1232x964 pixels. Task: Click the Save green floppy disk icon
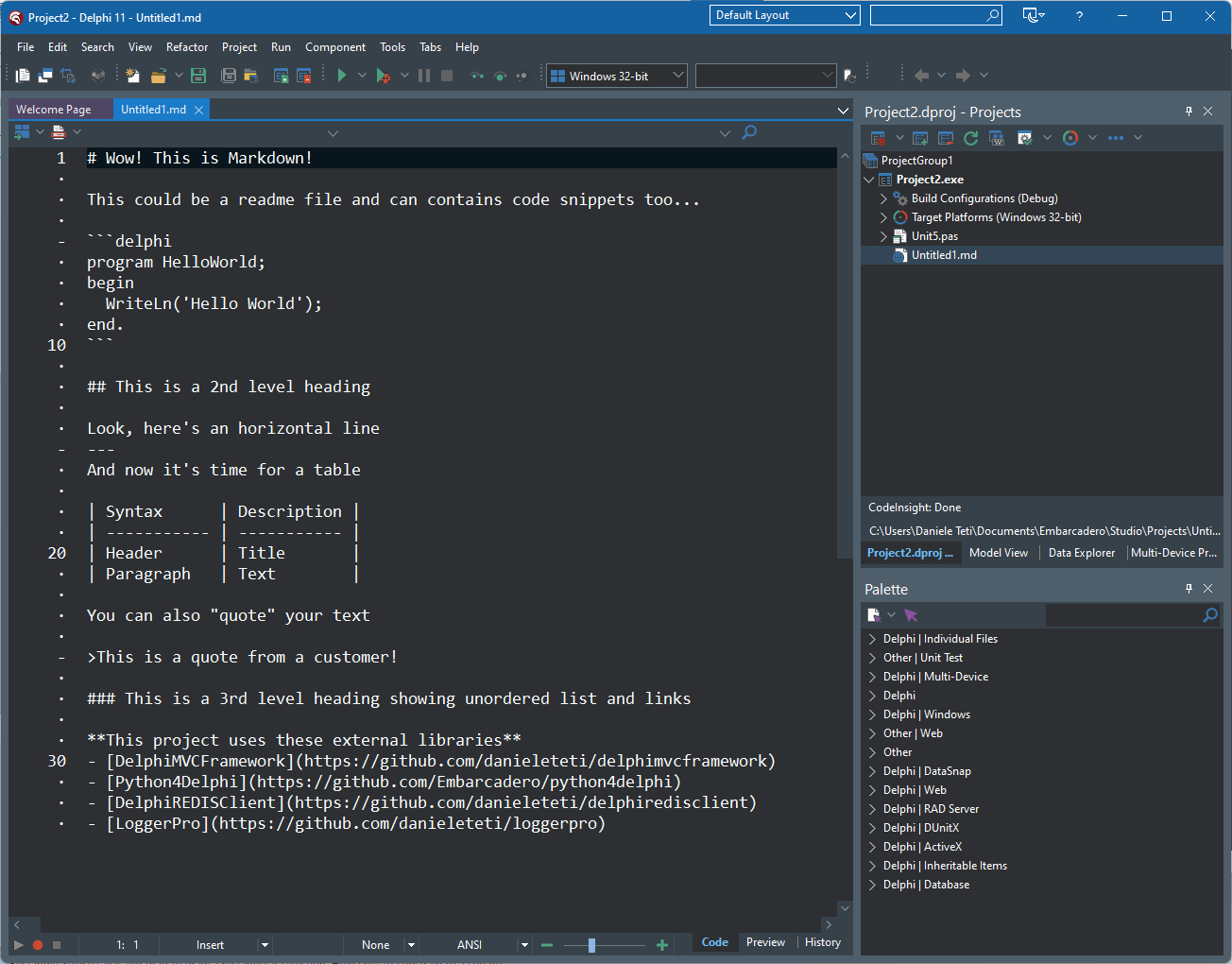pyautogui.click(x=198, y=76)
